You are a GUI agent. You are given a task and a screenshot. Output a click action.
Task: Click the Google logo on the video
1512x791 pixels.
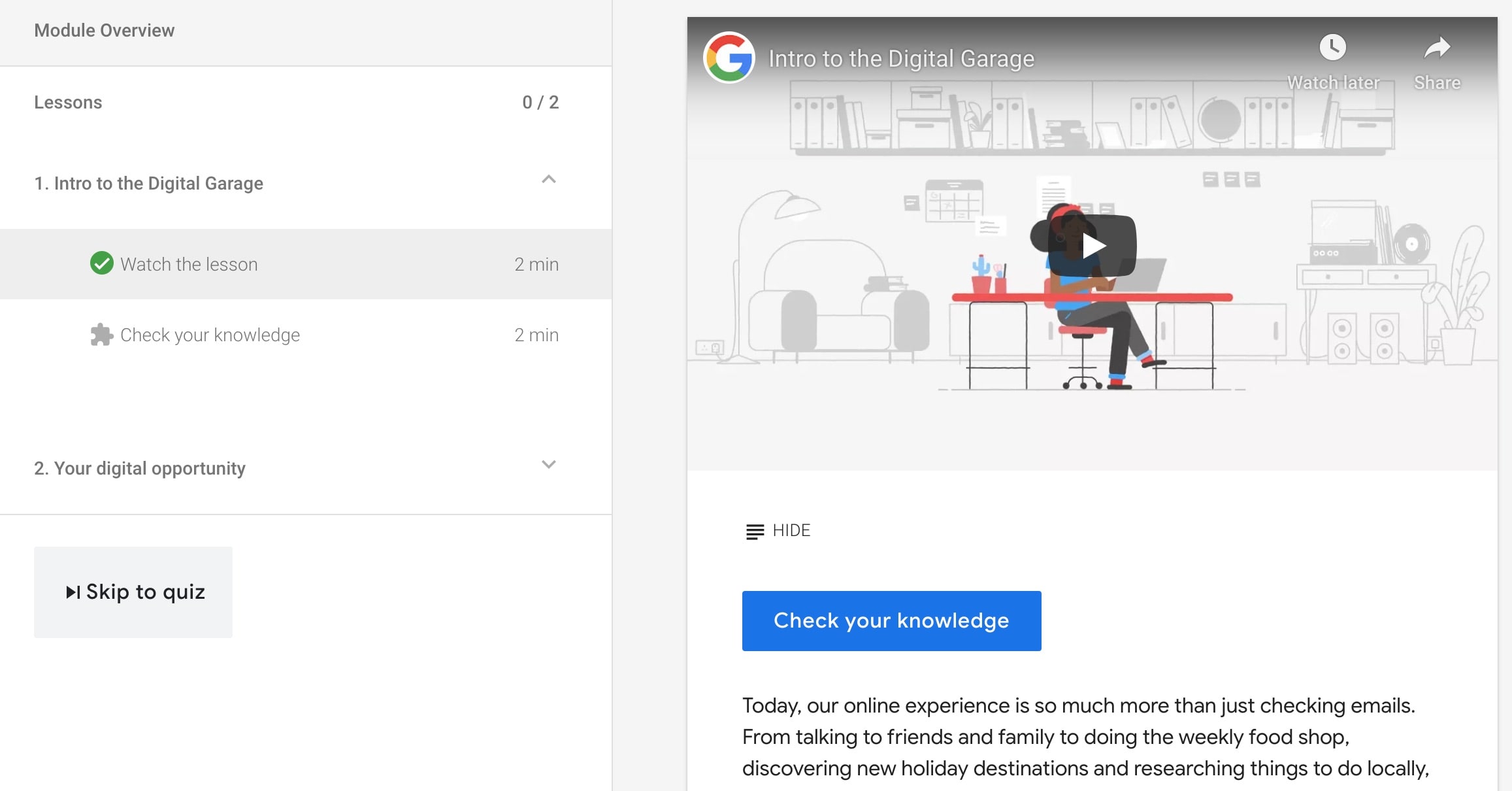[x=729, y=58]
